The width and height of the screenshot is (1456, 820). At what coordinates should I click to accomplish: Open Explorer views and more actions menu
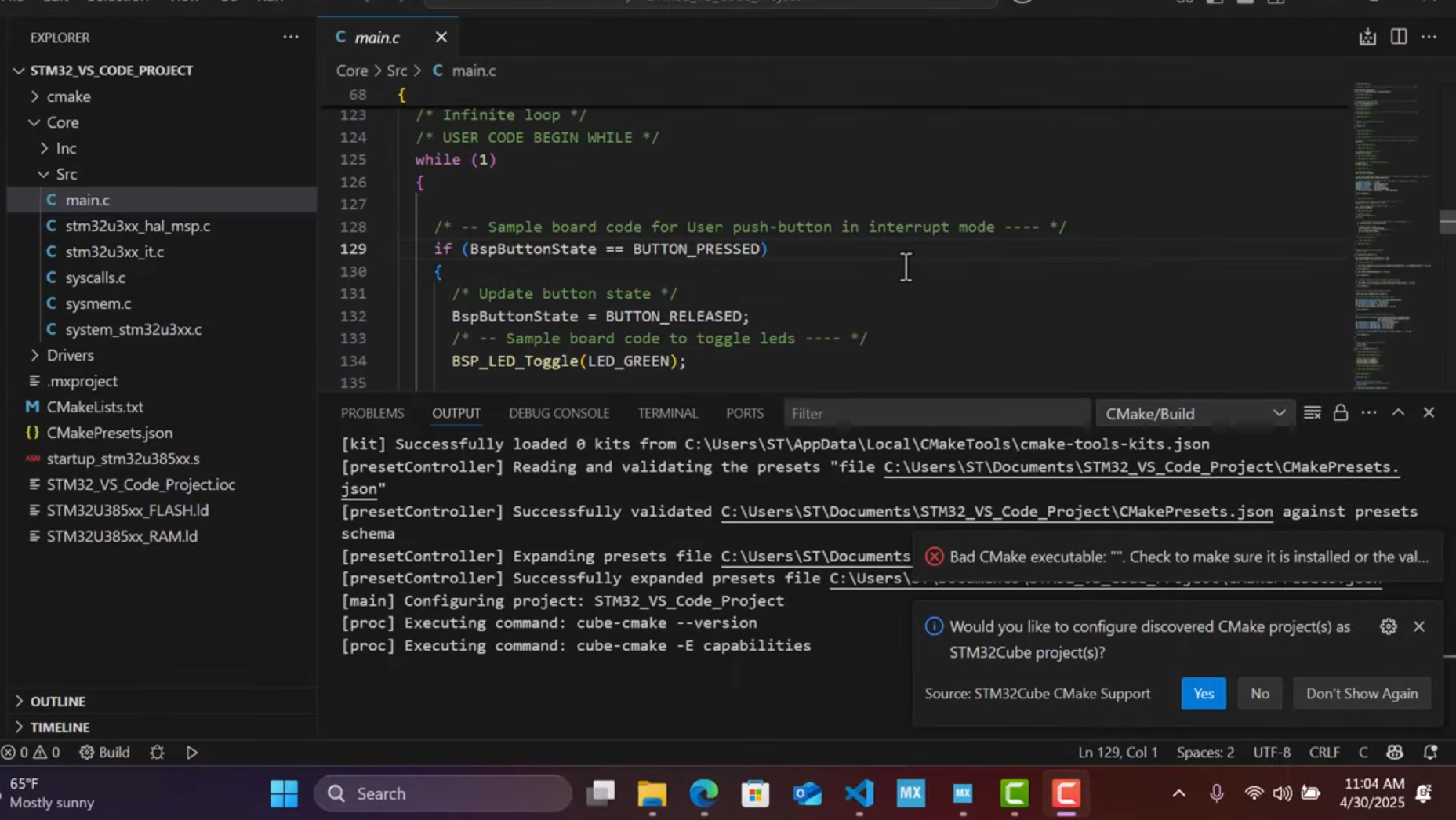[x=291, y=37]
